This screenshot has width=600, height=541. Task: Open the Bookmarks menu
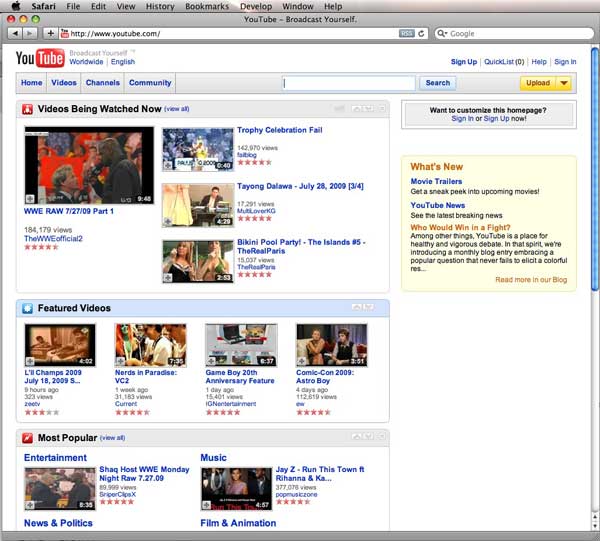(207, 6)
